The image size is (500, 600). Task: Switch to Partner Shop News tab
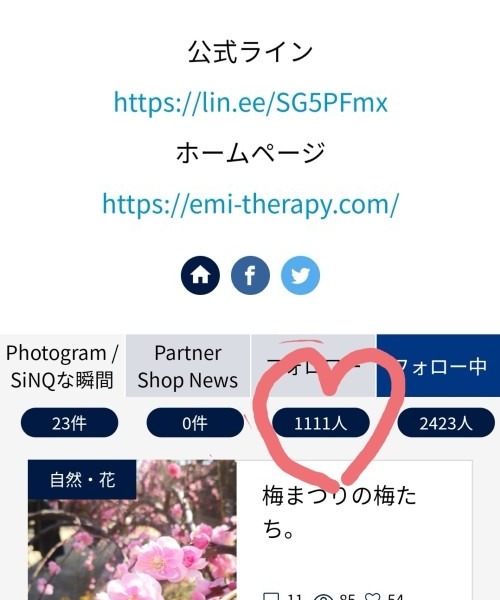pyautogui.click(x=188, y=366)
